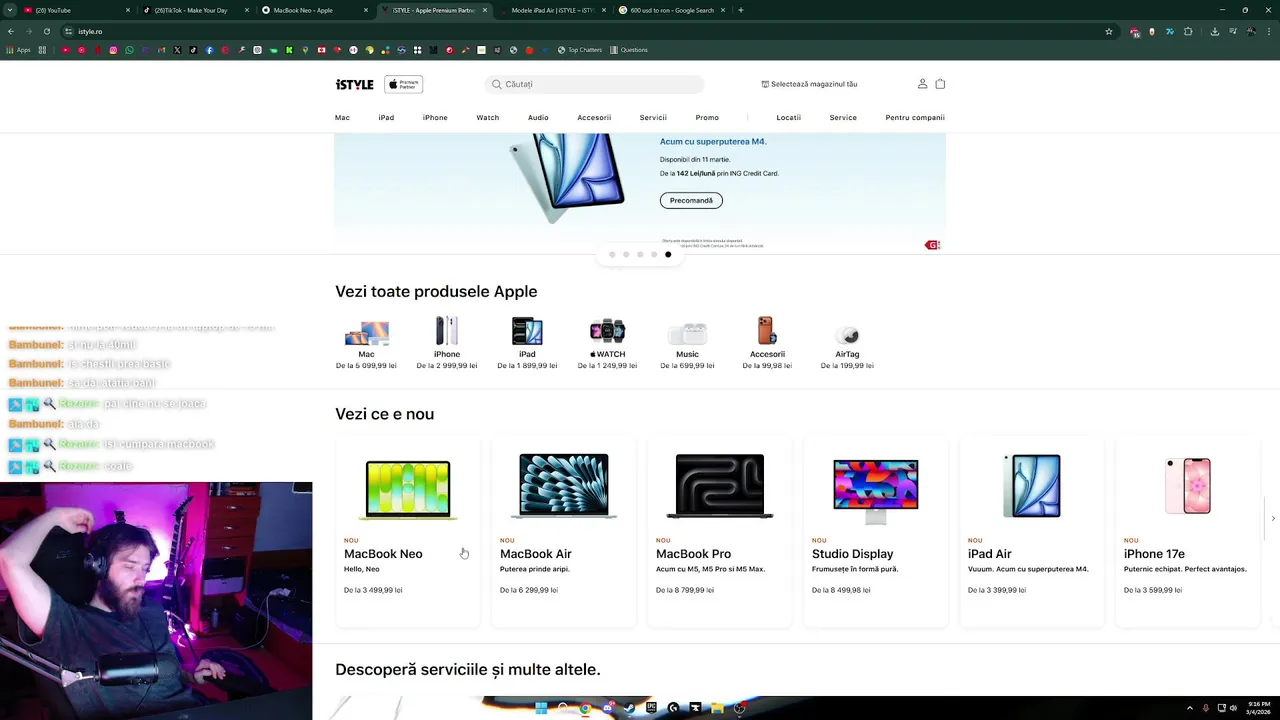The image size is (1280, 720).
Task: Open the Windows Start button
Action: tap(541, 708)
